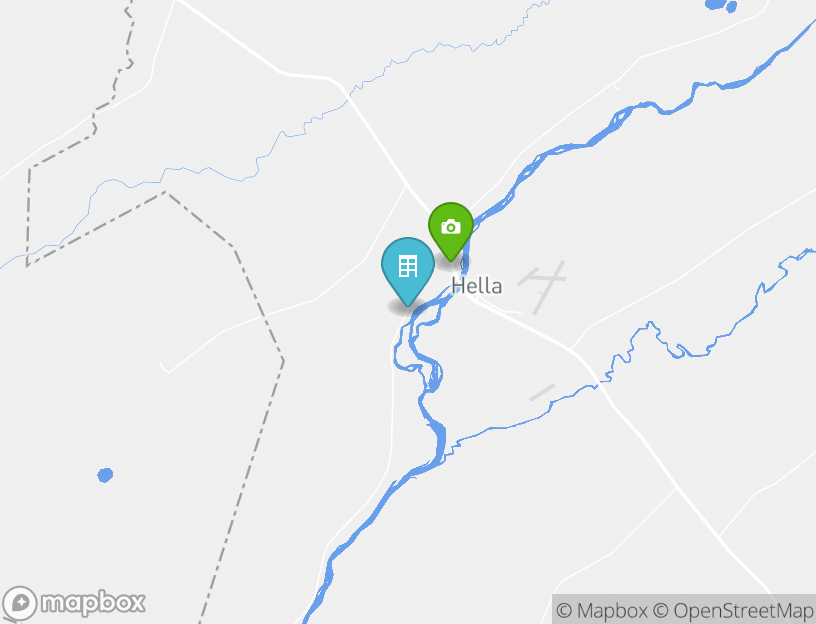Image resolution: width=816 pixels, height=624 pixels.
Task: Click the road fork just above the camera marker
Action: tap(407, 185)
